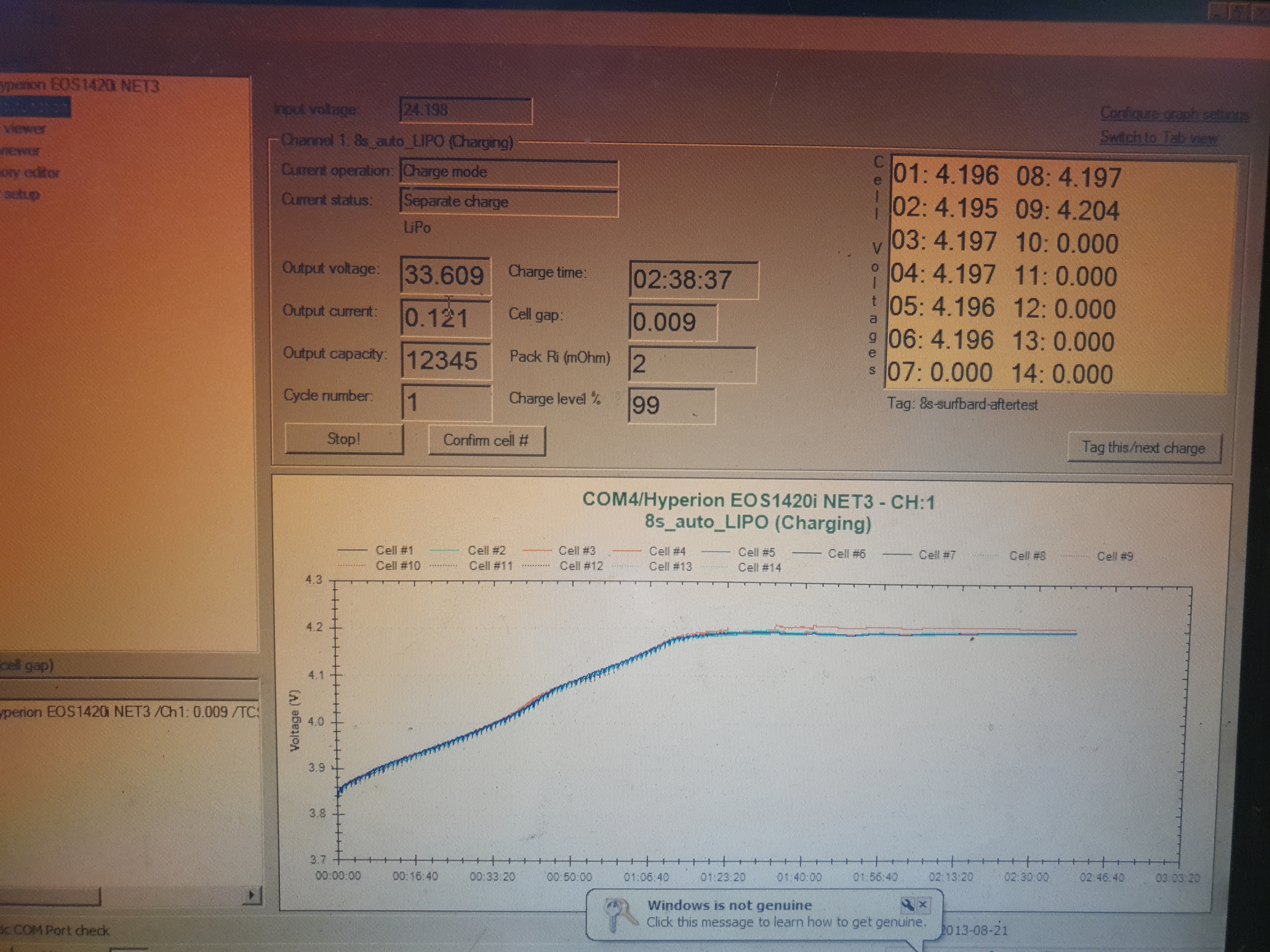
Task: Click the Cell #9 legend entry
Action: click(x=1114, y=556)
